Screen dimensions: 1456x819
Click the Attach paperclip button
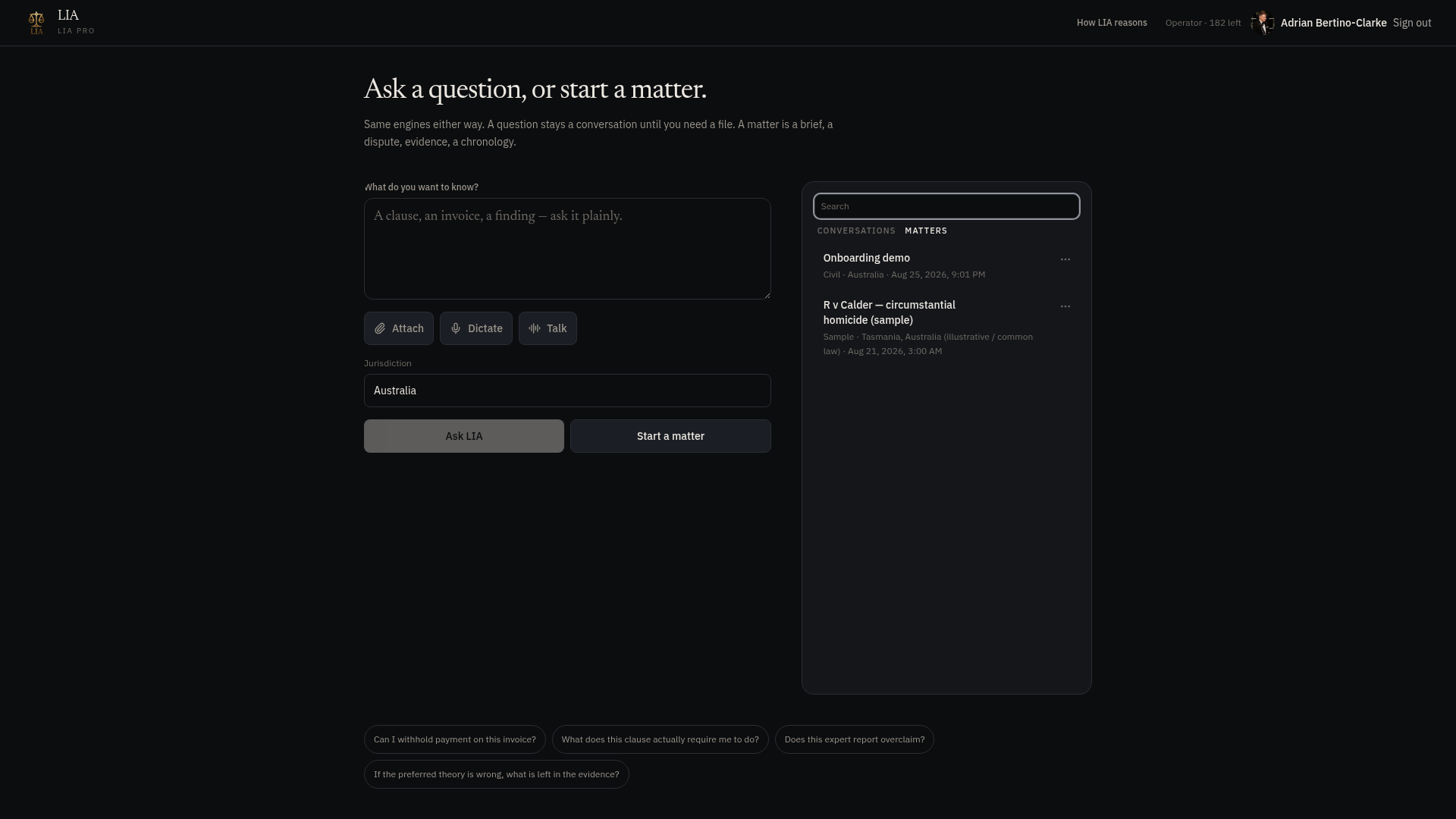[399, 328]
